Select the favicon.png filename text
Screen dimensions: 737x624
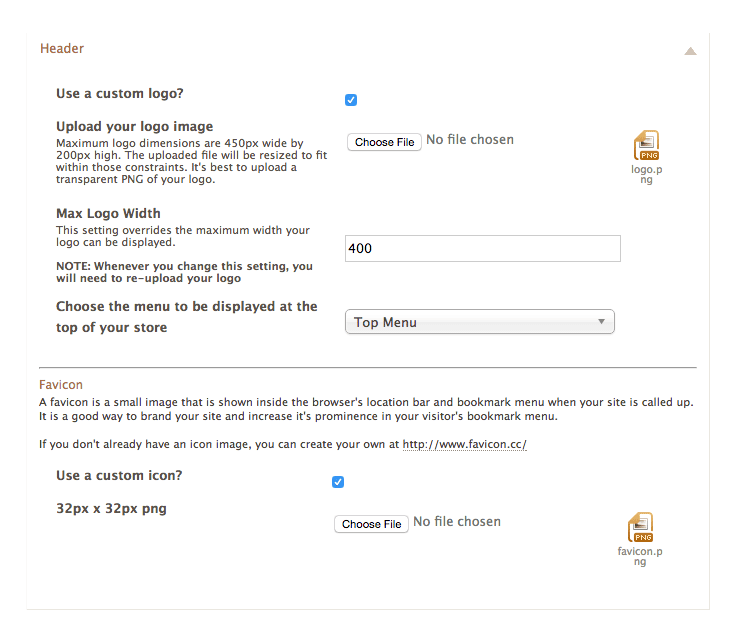coord(640,556)
